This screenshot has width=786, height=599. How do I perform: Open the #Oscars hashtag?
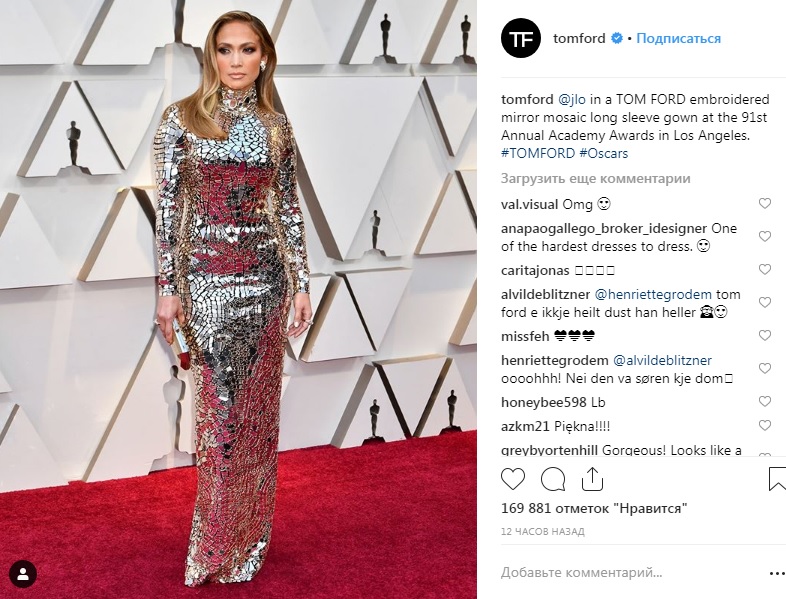tap(604, 153)
